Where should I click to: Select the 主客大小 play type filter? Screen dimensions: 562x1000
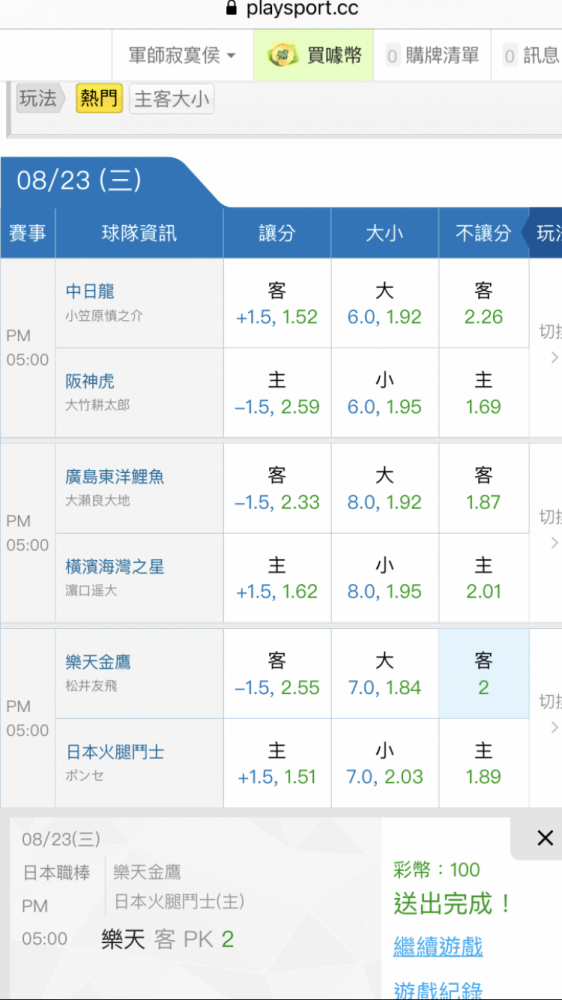(x=172, y=99)
